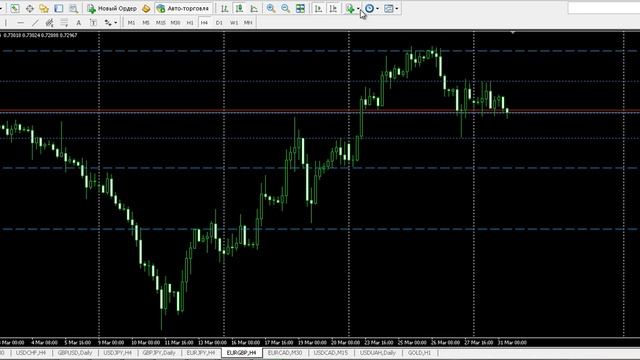Toggle the Terminal panel icon
Screen dimensions: 640x360
pos(59,8)
